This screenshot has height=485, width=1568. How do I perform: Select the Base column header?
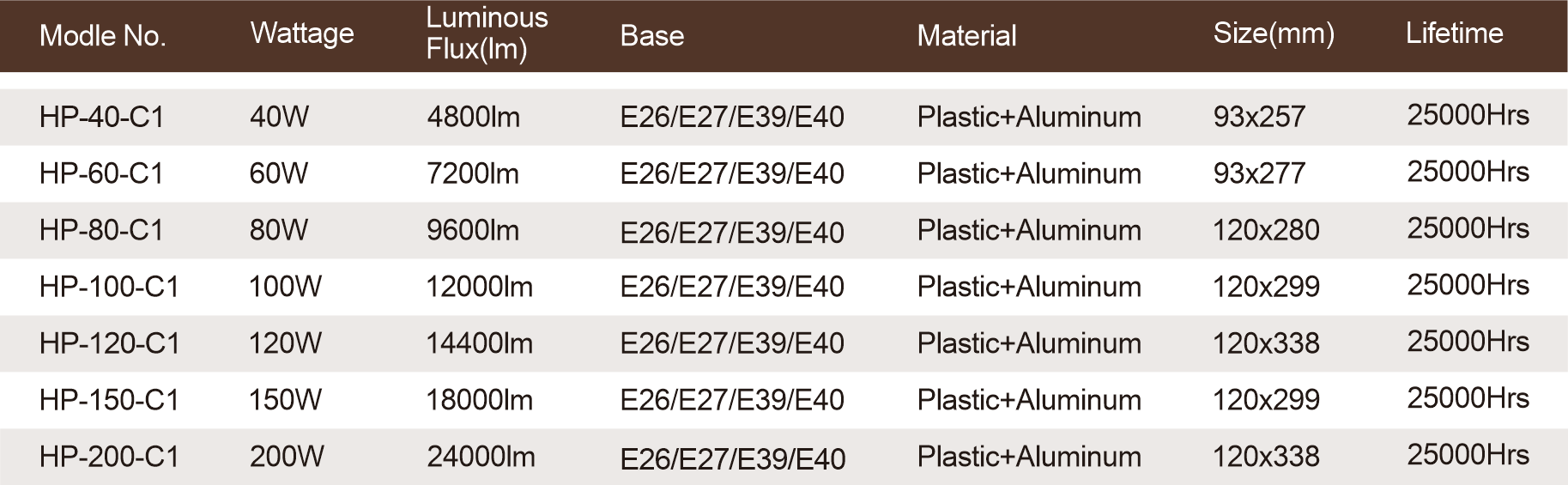click(652, 35)
